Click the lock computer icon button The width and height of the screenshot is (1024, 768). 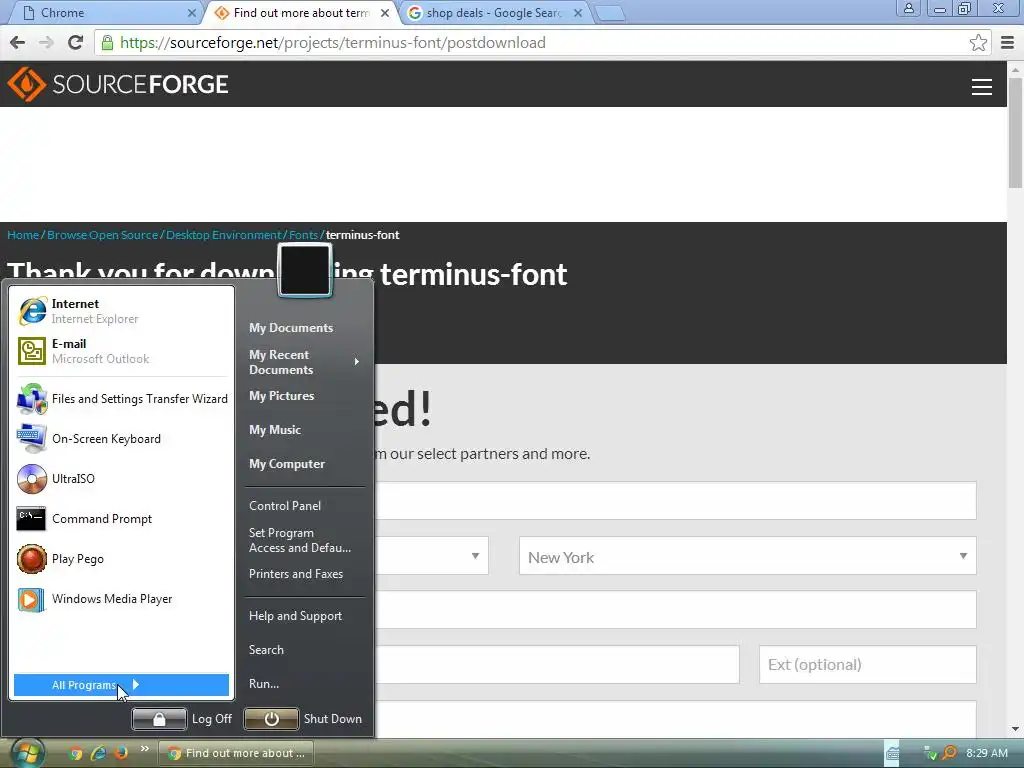point(159,719)
